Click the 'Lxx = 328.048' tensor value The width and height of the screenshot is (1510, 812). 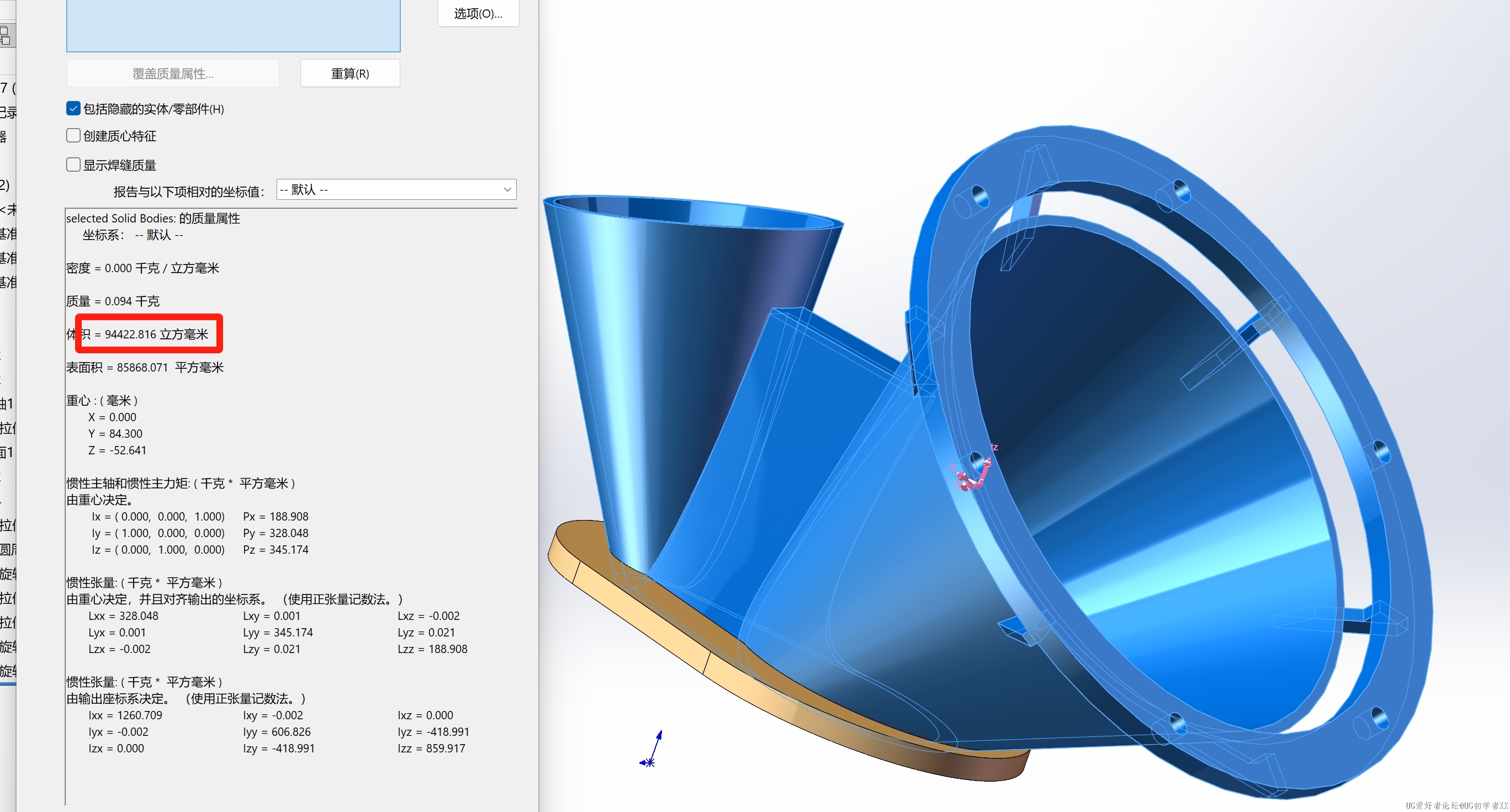(123, 615)
